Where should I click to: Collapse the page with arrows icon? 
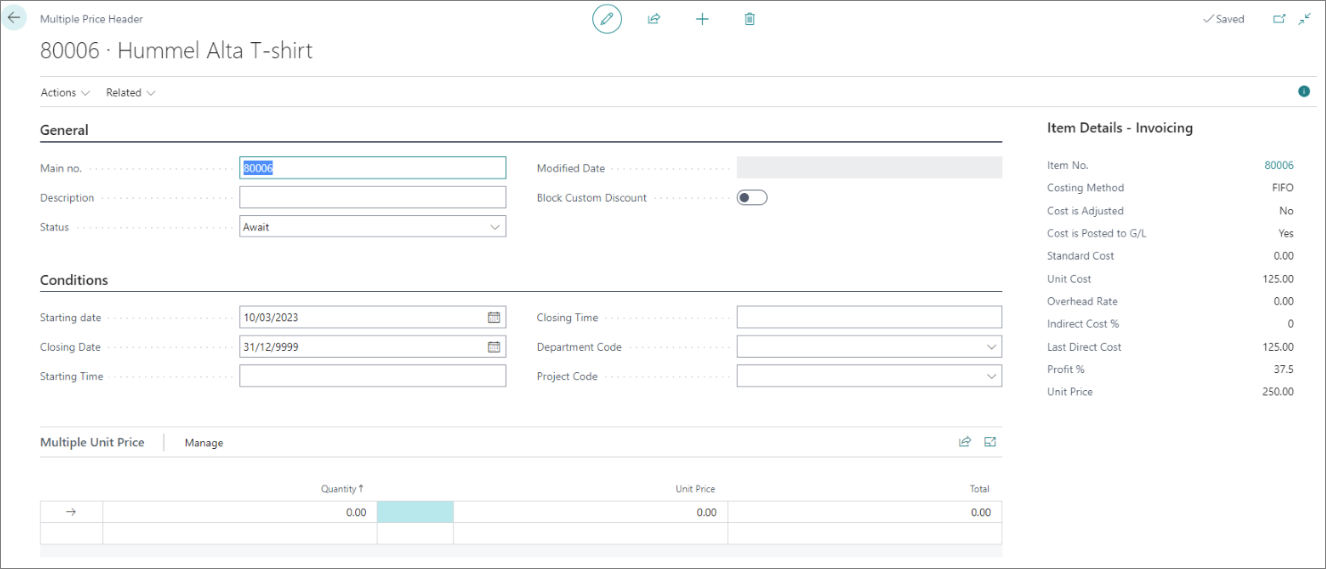click(x=1305, y=19)
